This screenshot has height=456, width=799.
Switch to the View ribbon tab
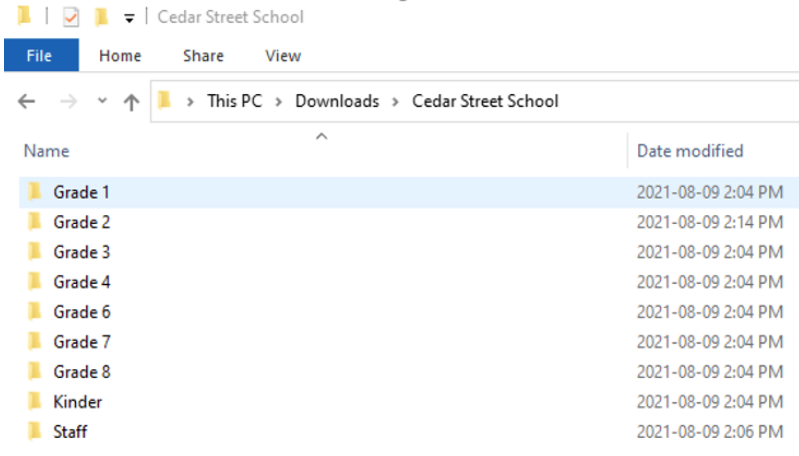pyautogui.click(x=283, y=56)
